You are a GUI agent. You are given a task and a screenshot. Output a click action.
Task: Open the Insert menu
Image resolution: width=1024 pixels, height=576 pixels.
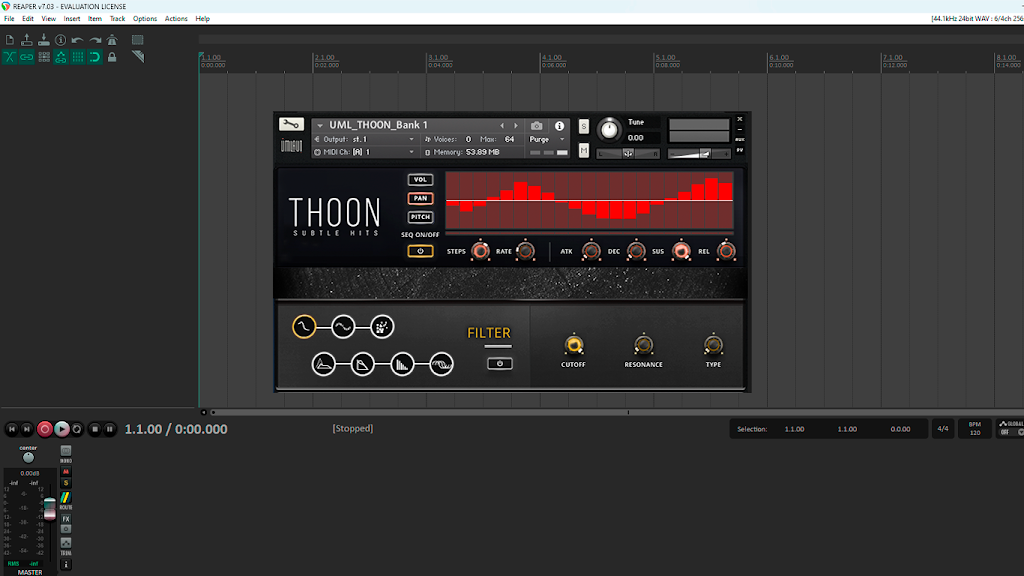tap(72, 19)
